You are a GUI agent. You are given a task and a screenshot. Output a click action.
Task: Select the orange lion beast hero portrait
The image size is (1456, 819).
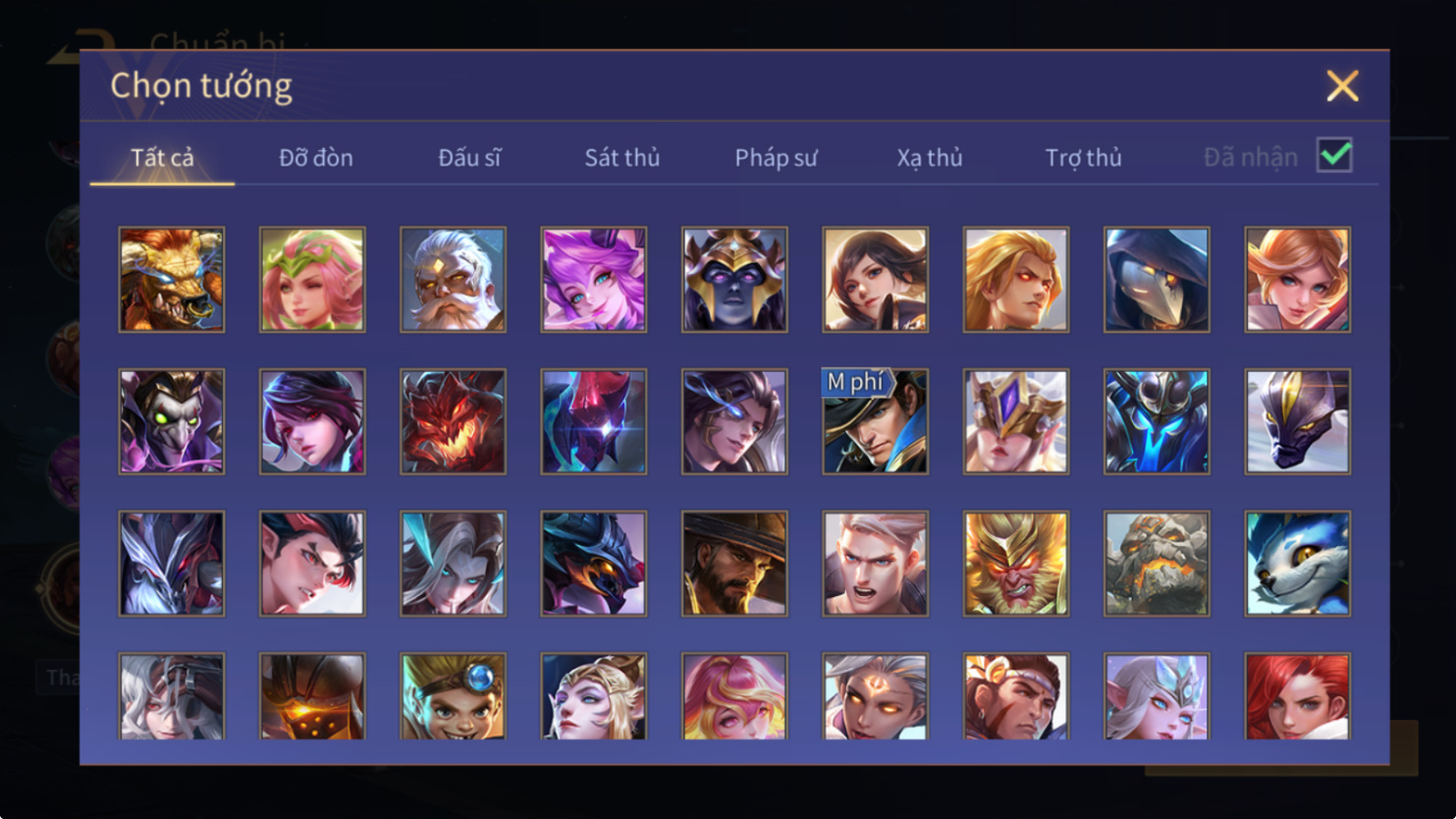172,280
